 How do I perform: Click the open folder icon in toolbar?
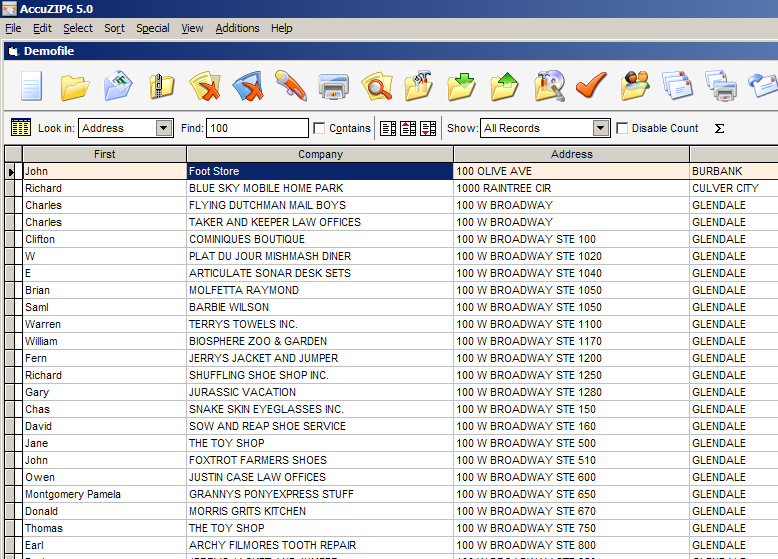tap(75, 87)
